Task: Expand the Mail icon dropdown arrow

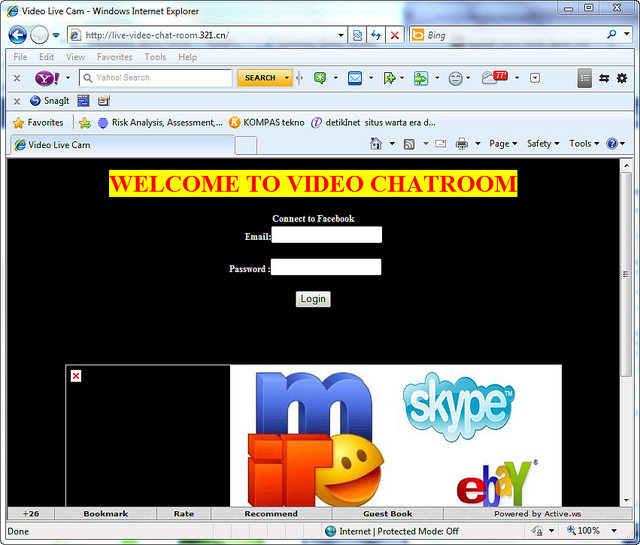Action: pos(371,78)
